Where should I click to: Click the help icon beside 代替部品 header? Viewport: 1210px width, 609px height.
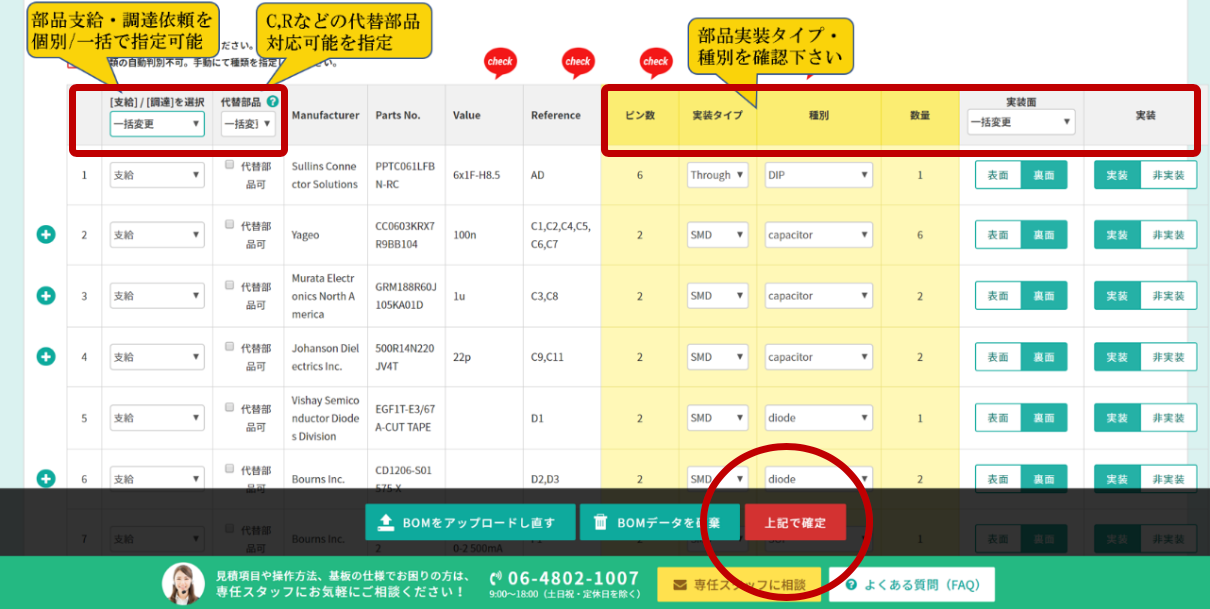tap(272, 101)
